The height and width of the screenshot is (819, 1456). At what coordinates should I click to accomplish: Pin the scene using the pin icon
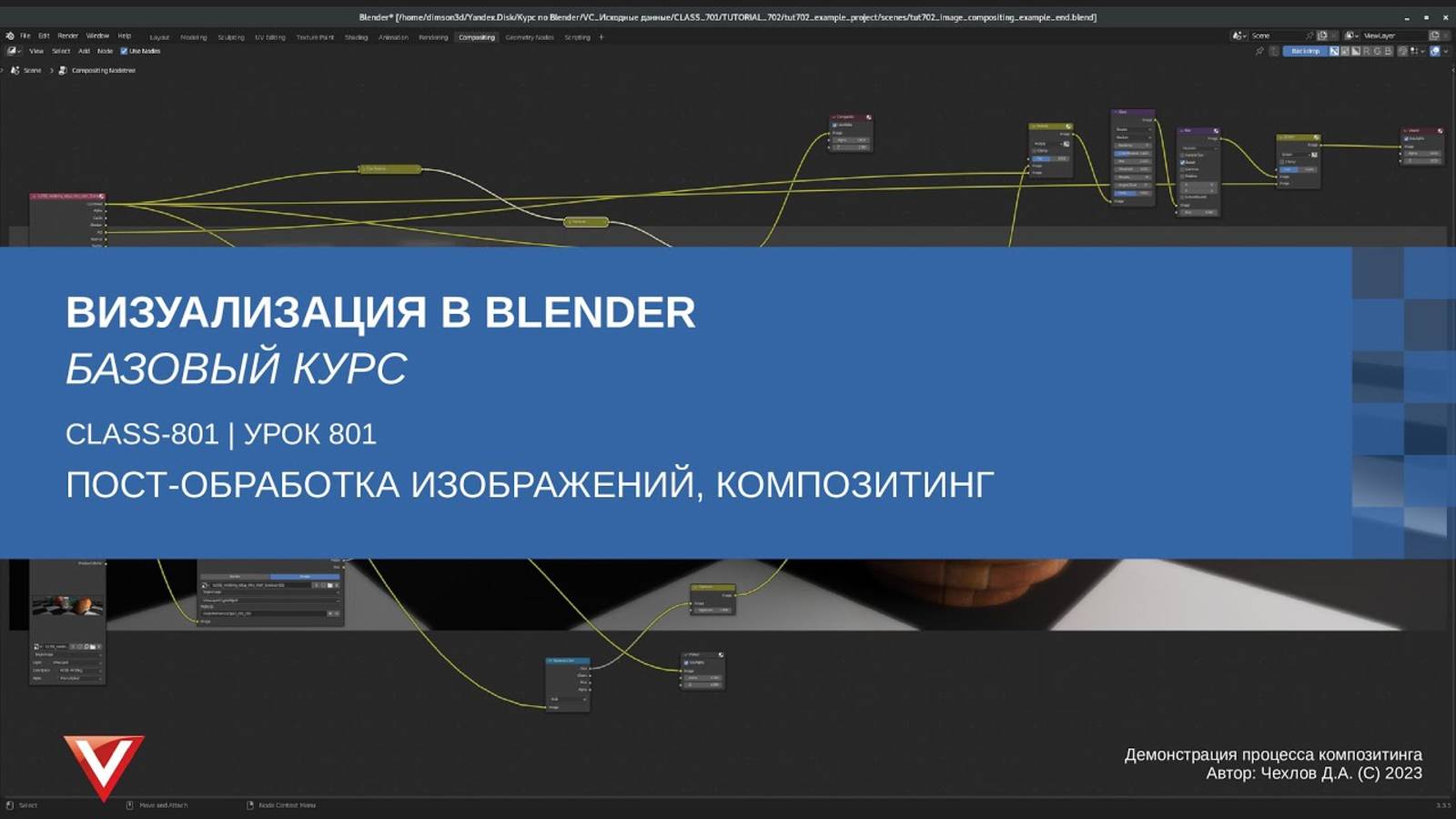point(1309,35)
